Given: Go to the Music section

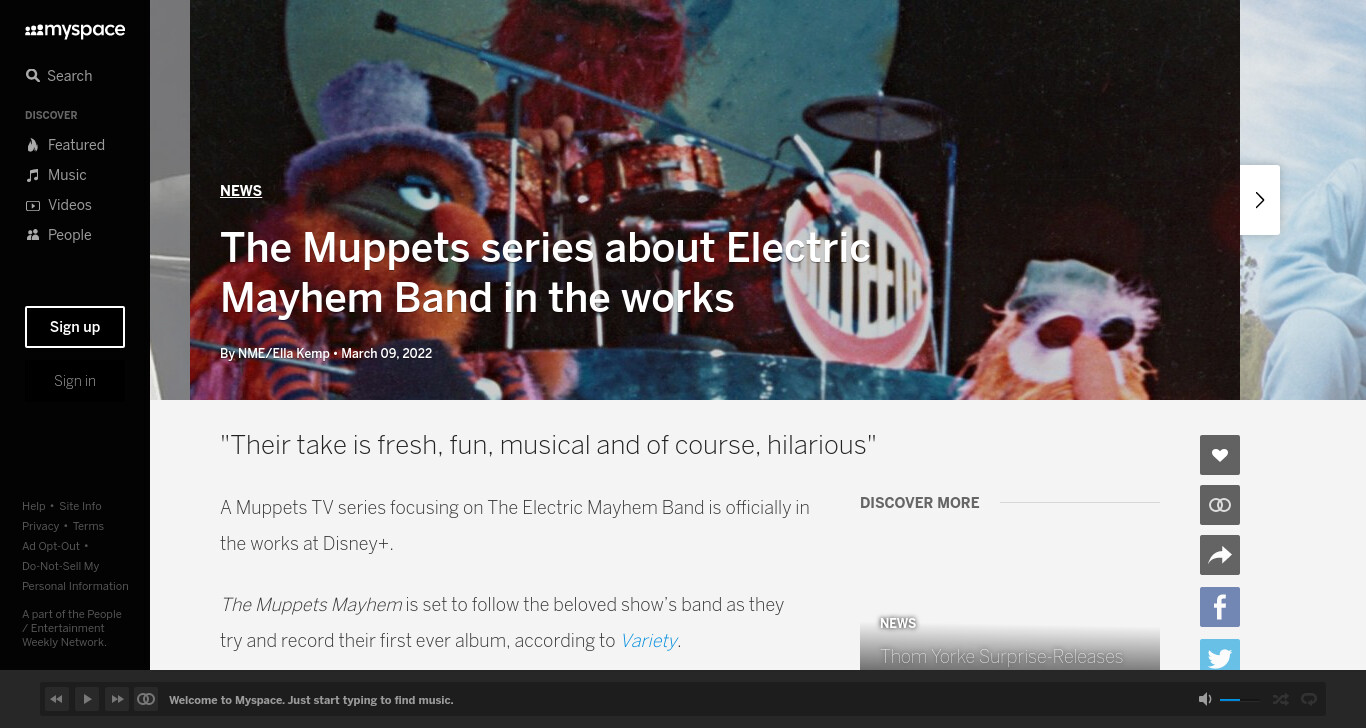Looking at the screenshot, I should pos(56,175).
